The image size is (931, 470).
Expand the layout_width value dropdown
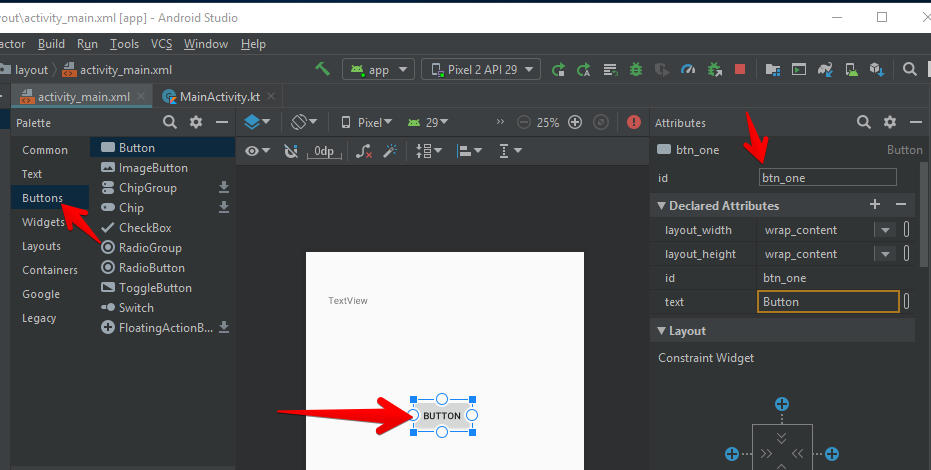884,230
